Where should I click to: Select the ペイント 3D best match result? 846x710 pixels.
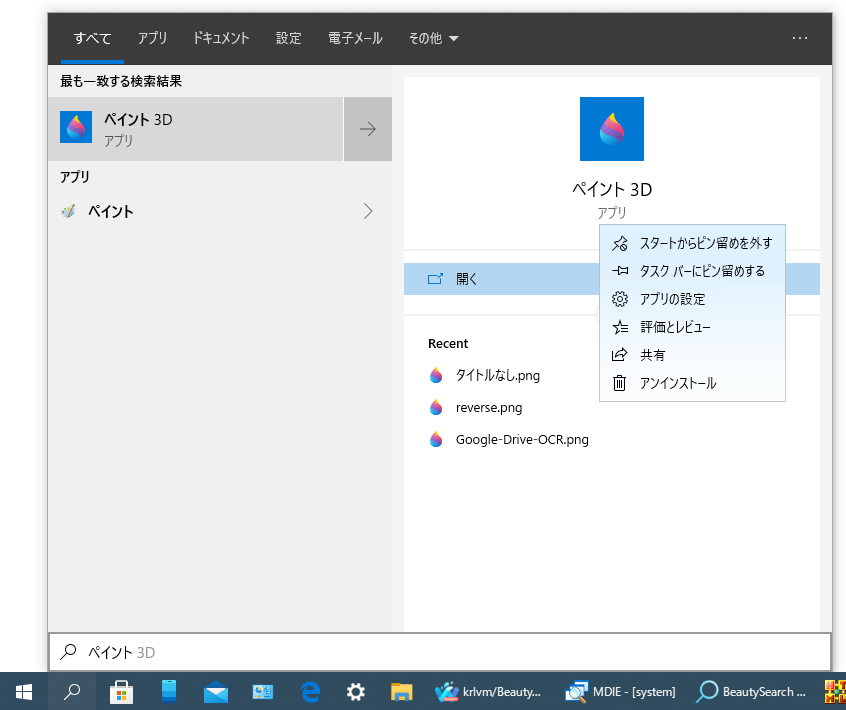[x=195, y=129]
